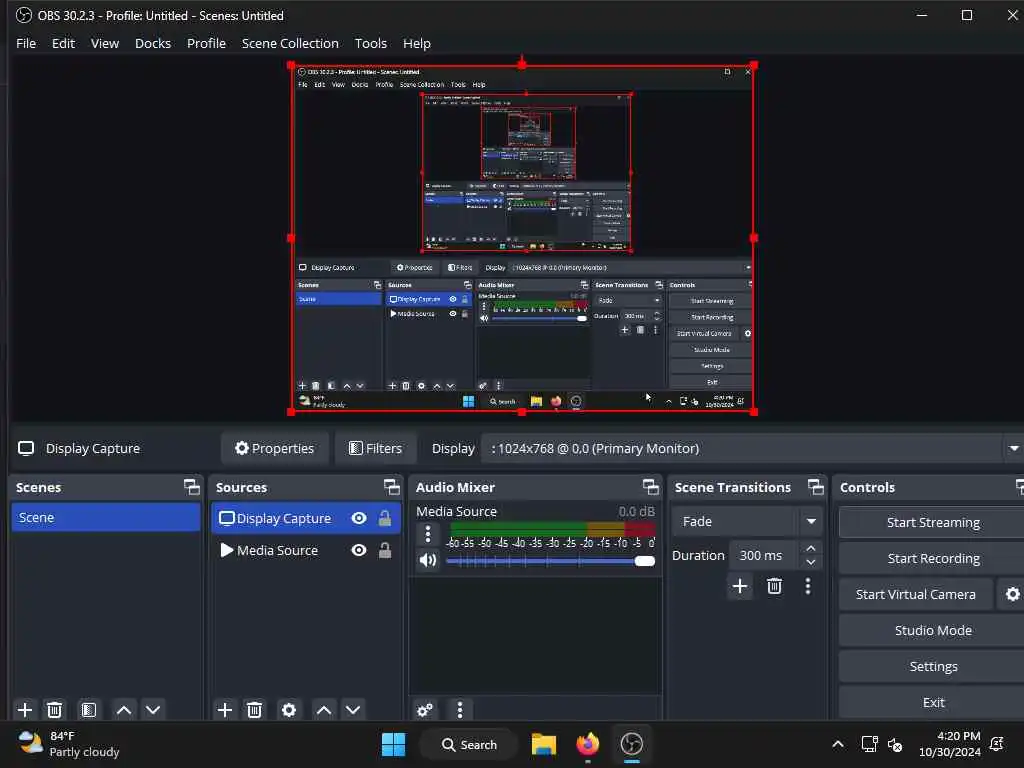
Task: Lock the Media Source
Action: (x=385, y=551)
